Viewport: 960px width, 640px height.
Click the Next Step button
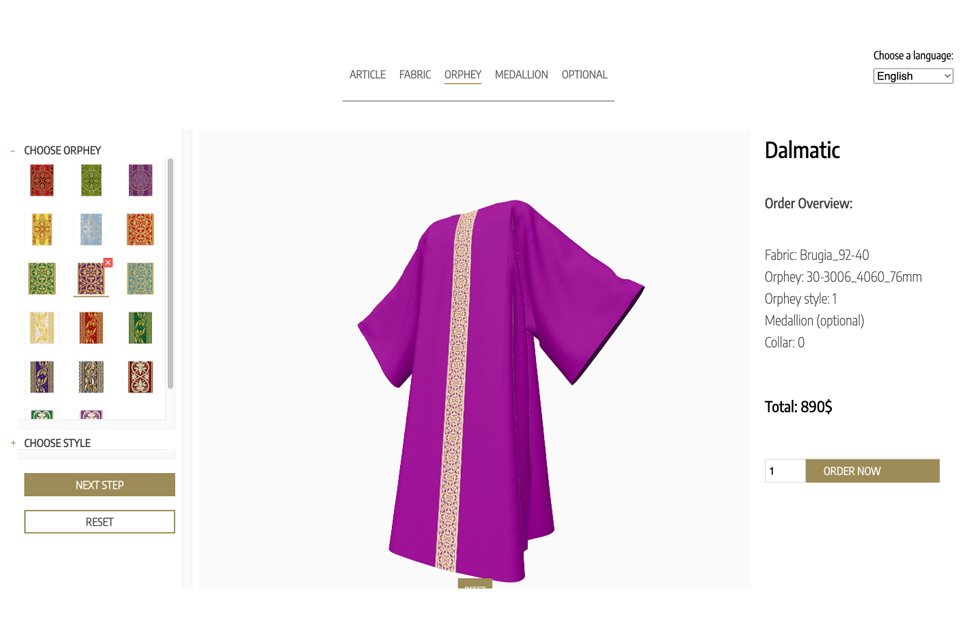point(99,485)
